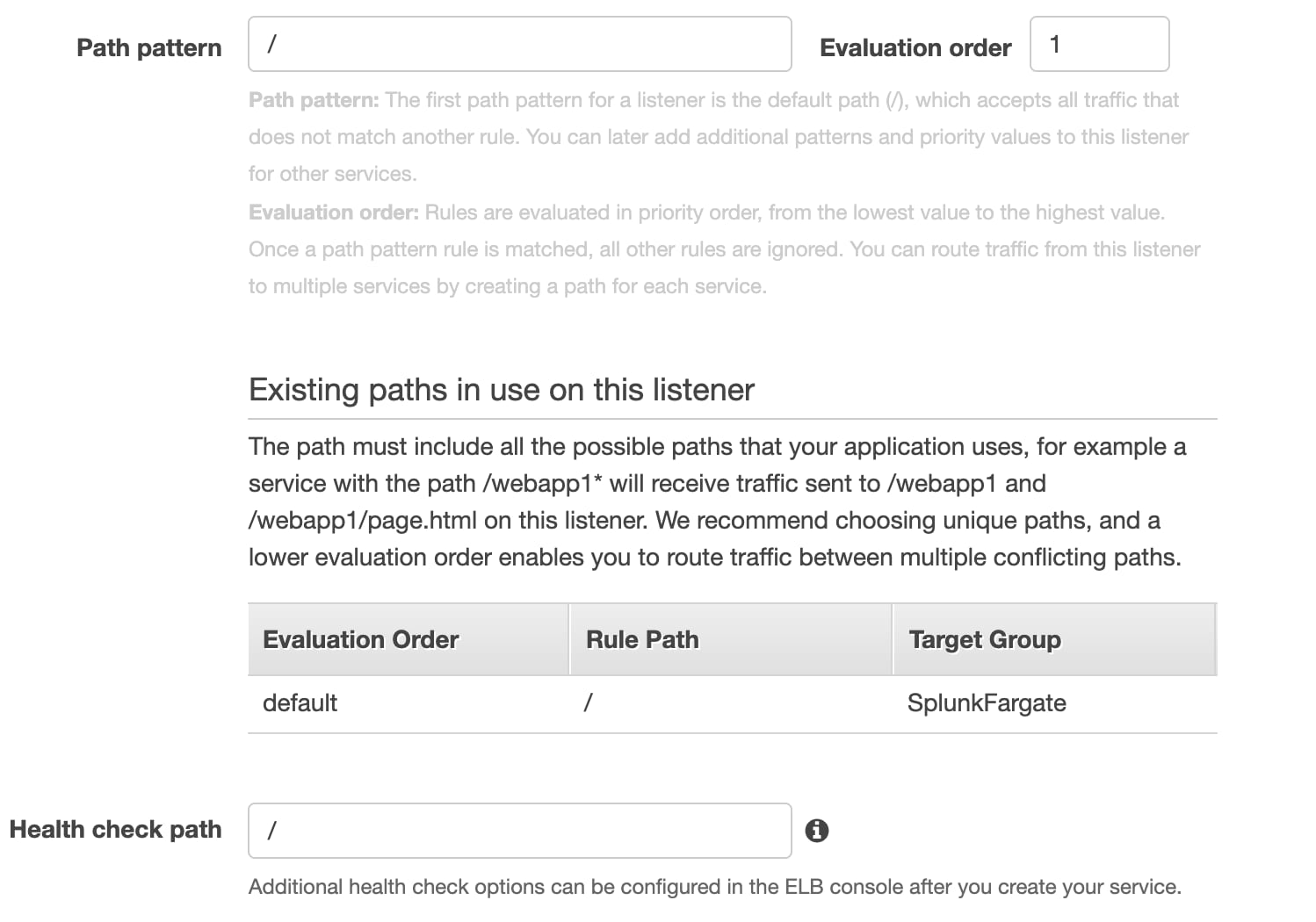
Task: Click the Evaluation order number field
Action: tap(1099, 44)
